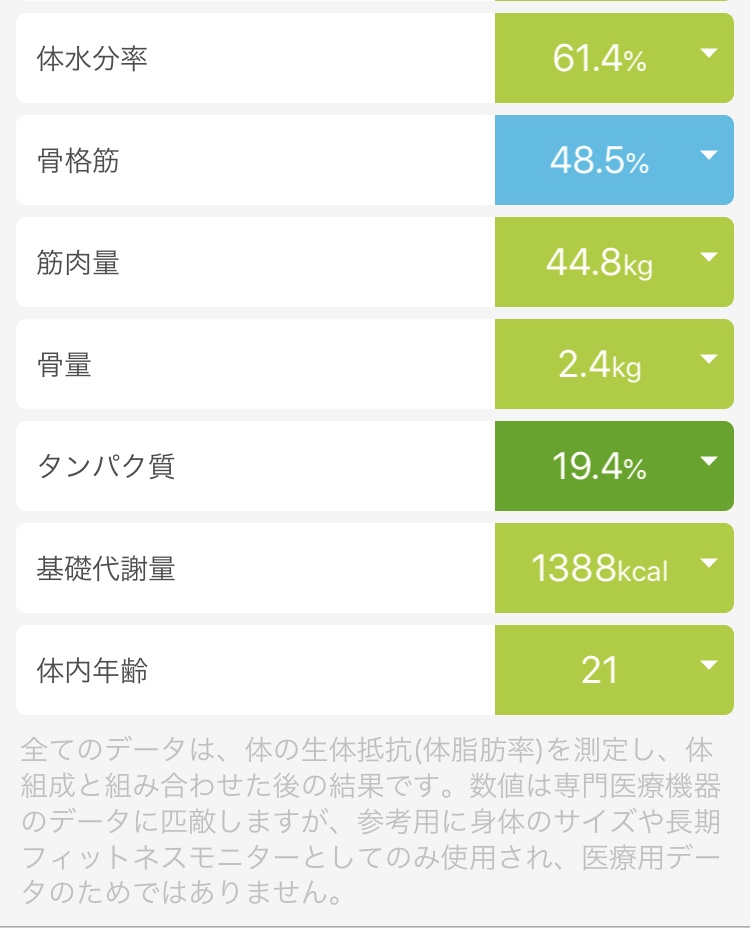Open the 体水分率 row label
Image resolution: width=750 pixels, height=936 pixels.
(92, 58)
